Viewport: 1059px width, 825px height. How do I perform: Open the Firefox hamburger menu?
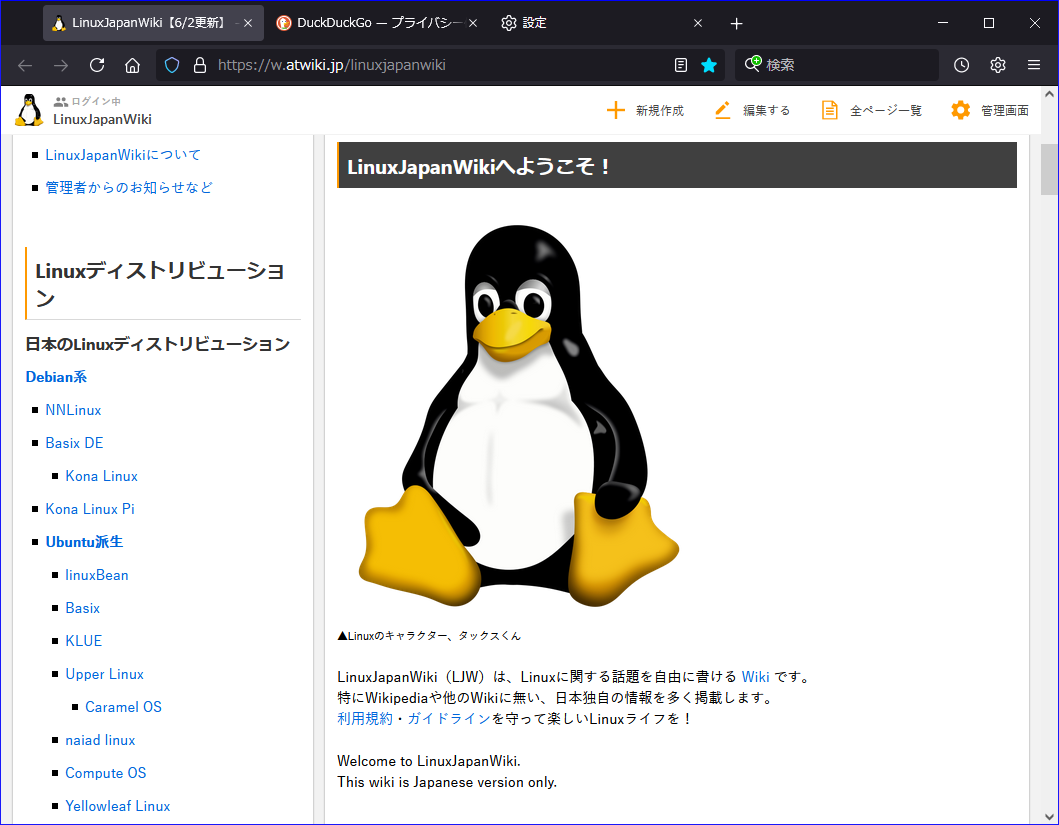[1033, 65]
